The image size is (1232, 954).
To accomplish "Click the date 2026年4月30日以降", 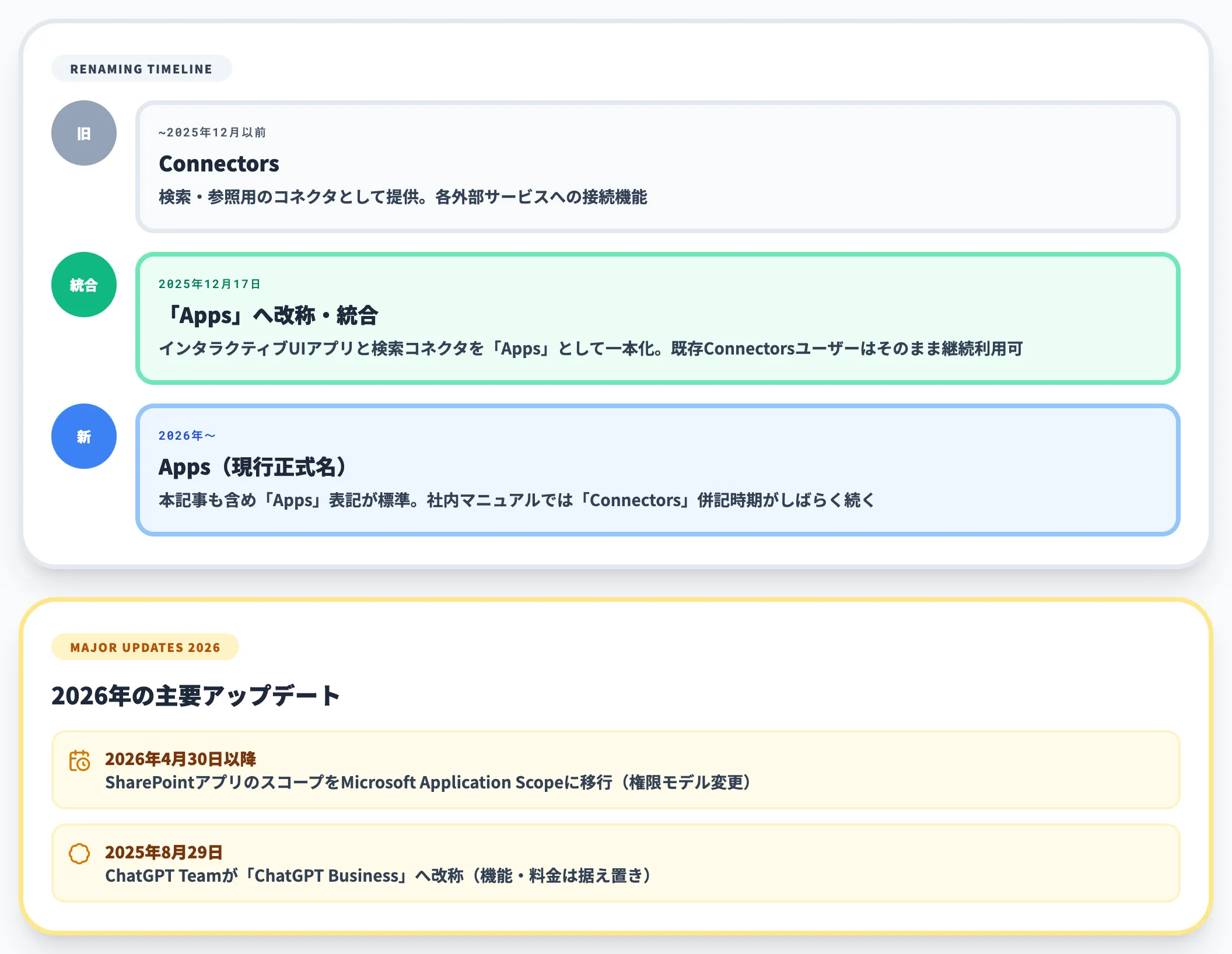I will 180,759.
